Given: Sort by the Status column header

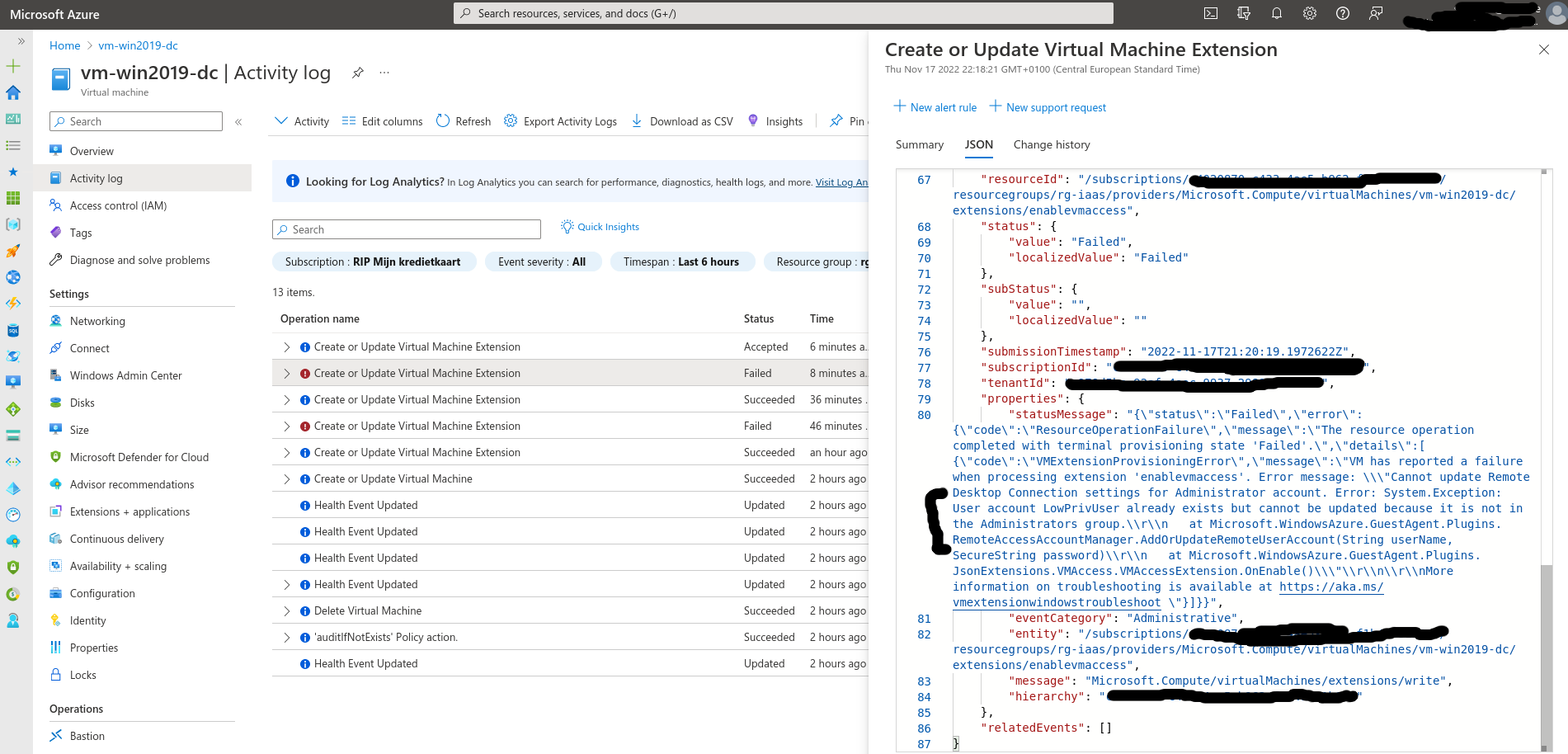Looking at the screenshot, I should (759, 318).
